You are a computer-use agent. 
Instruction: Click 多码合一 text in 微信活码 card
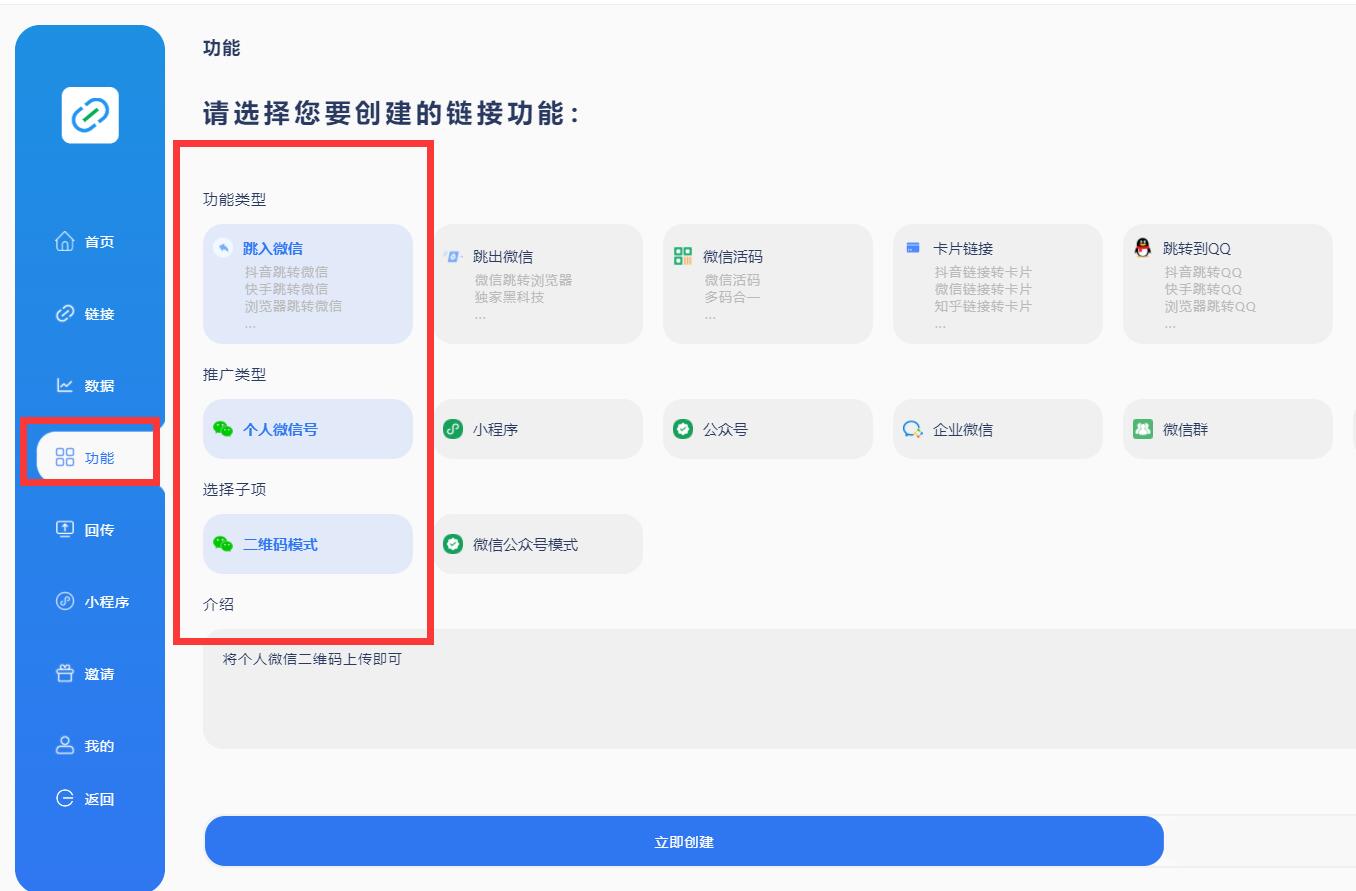732,297
